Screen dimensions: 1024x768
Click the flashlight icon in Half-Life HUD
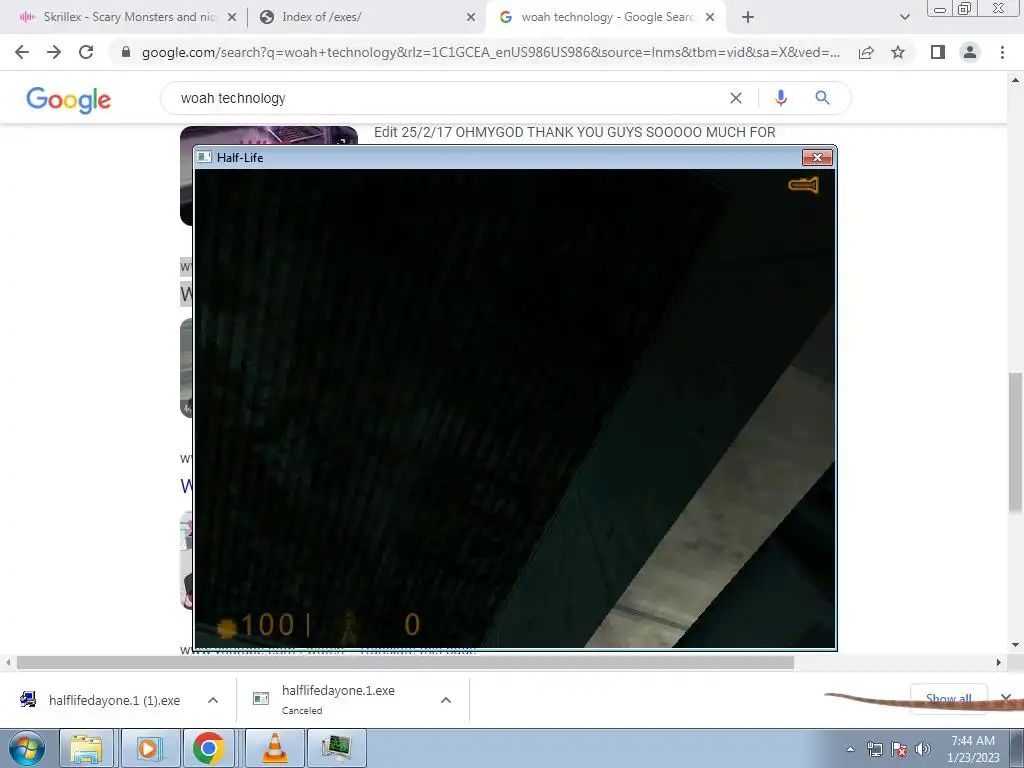point(803,185)
